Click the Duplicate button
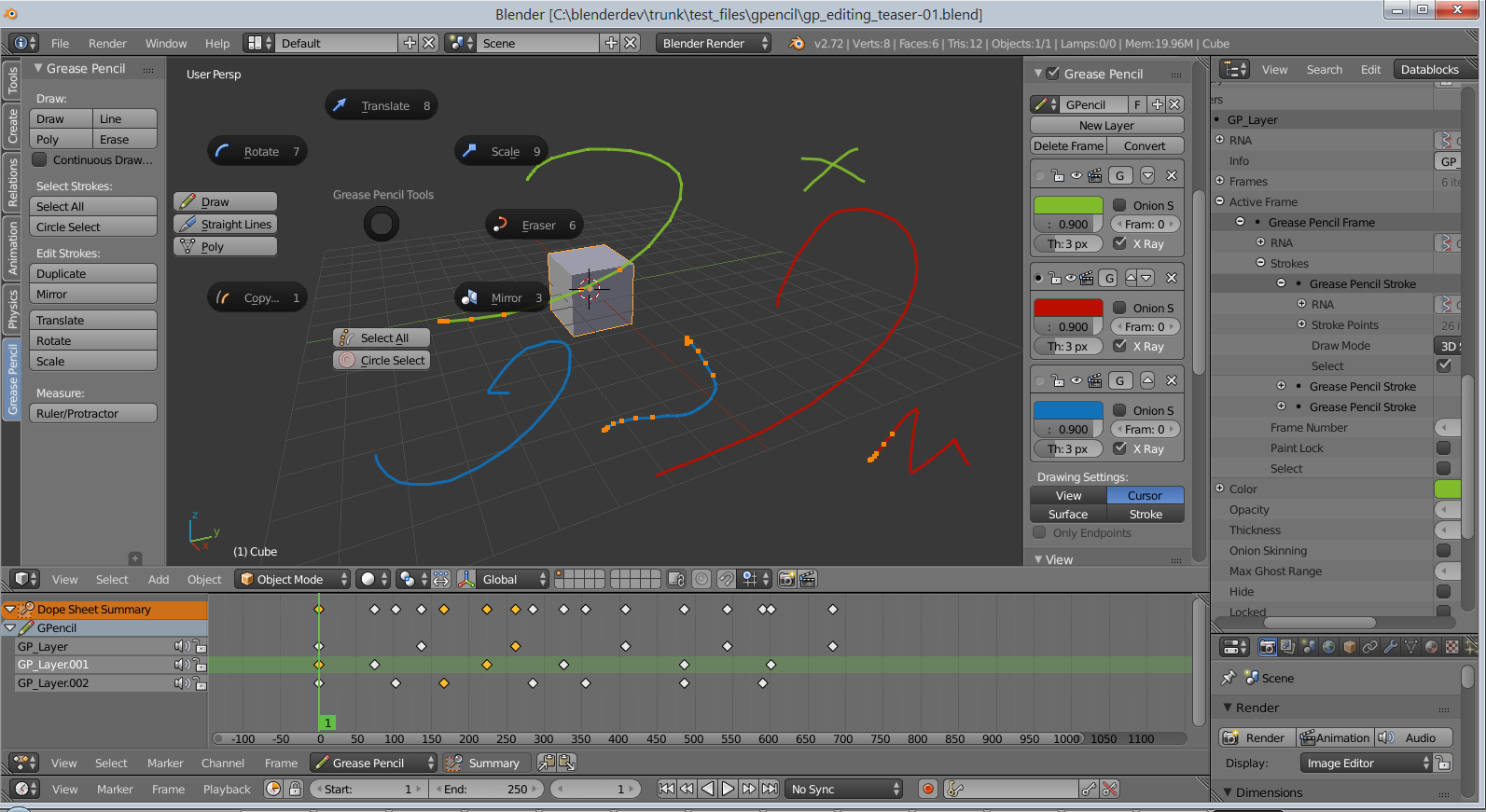The image size is (1486, 812). pos(94,273)
